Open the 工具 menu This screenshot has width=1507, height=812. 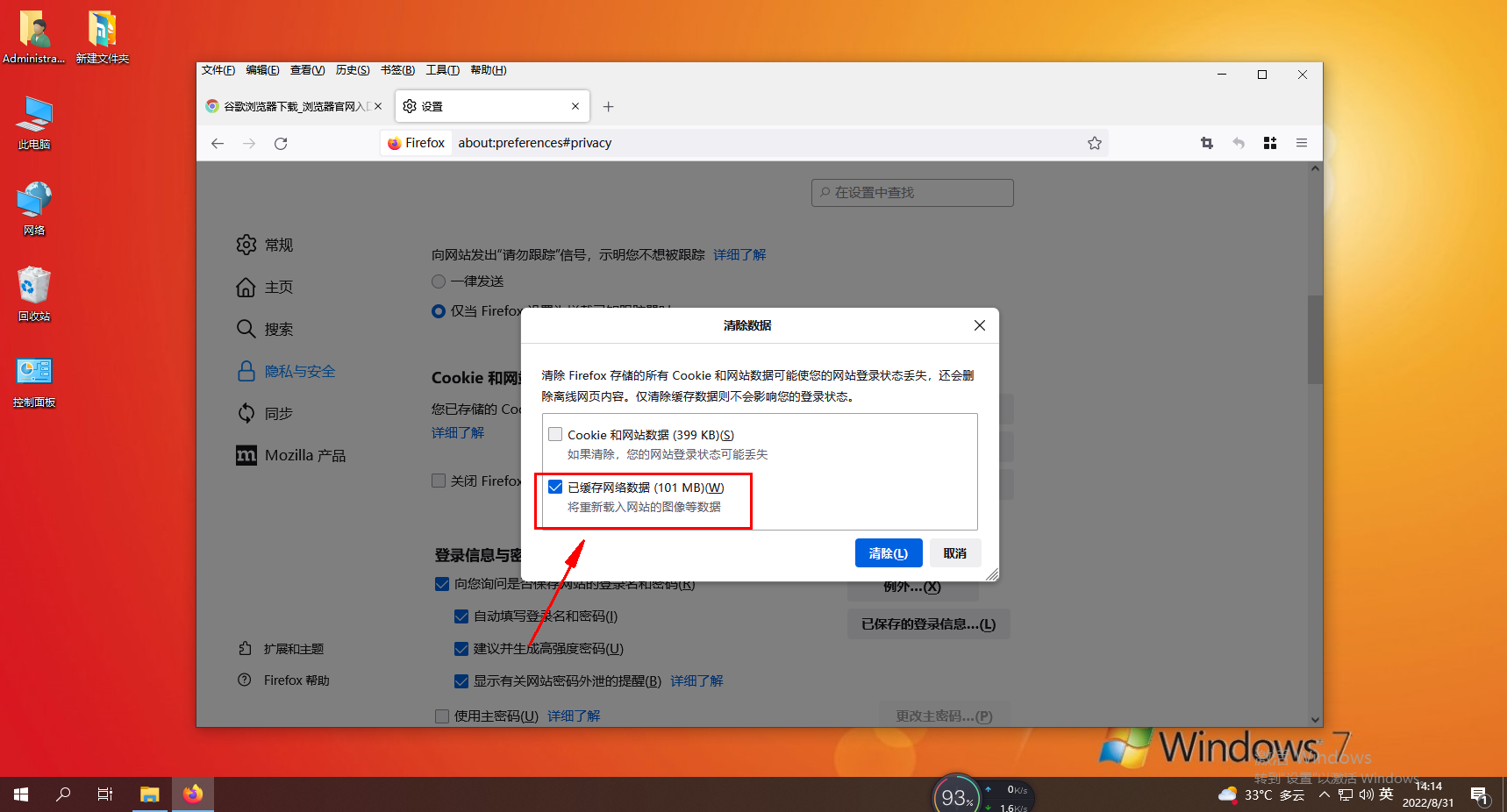tap(443, 70)
